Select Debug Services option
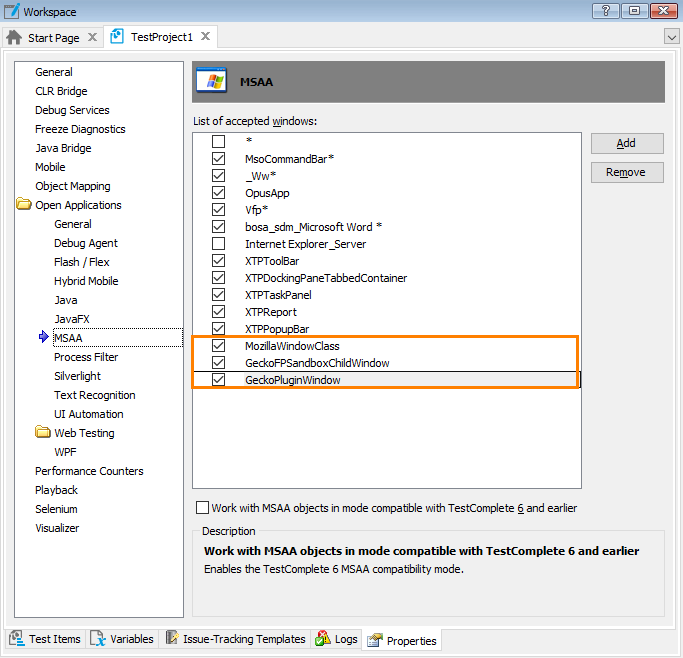The height and width of the screenshot is (658, 683). click(x=72, y=110)
